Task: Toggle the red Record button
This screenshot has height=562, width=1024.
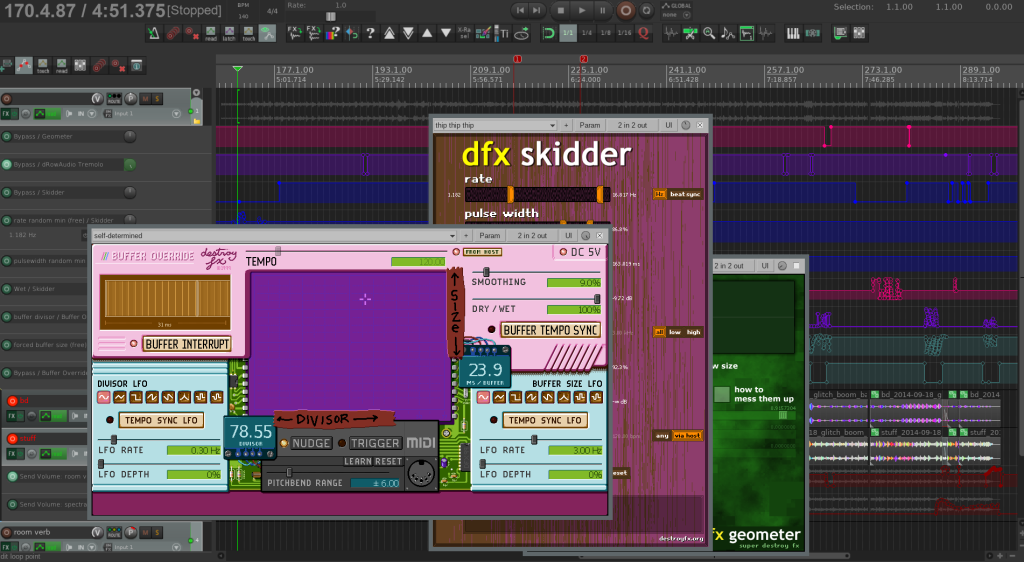Action: point(626,10)
